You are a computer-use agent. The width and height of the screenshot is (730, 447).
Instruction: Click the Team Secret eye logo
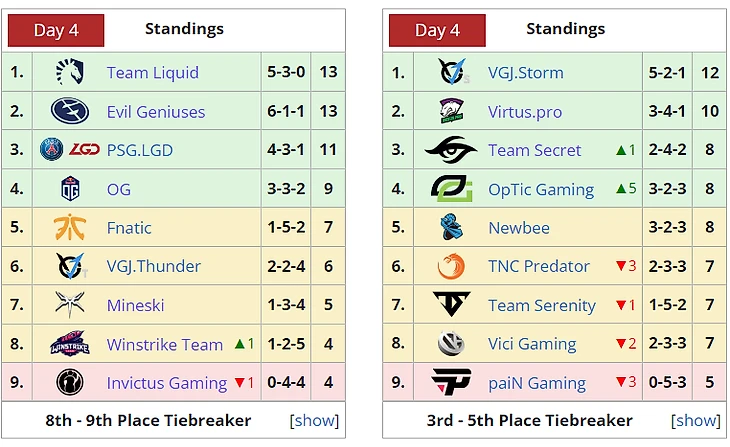[x=451, y=149]
